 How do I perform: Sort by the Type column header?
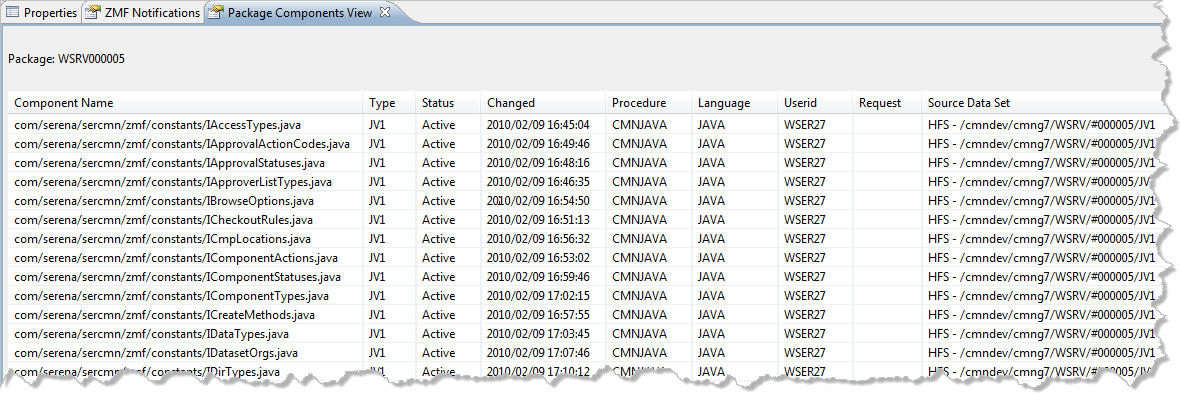(x=389, y=103)
